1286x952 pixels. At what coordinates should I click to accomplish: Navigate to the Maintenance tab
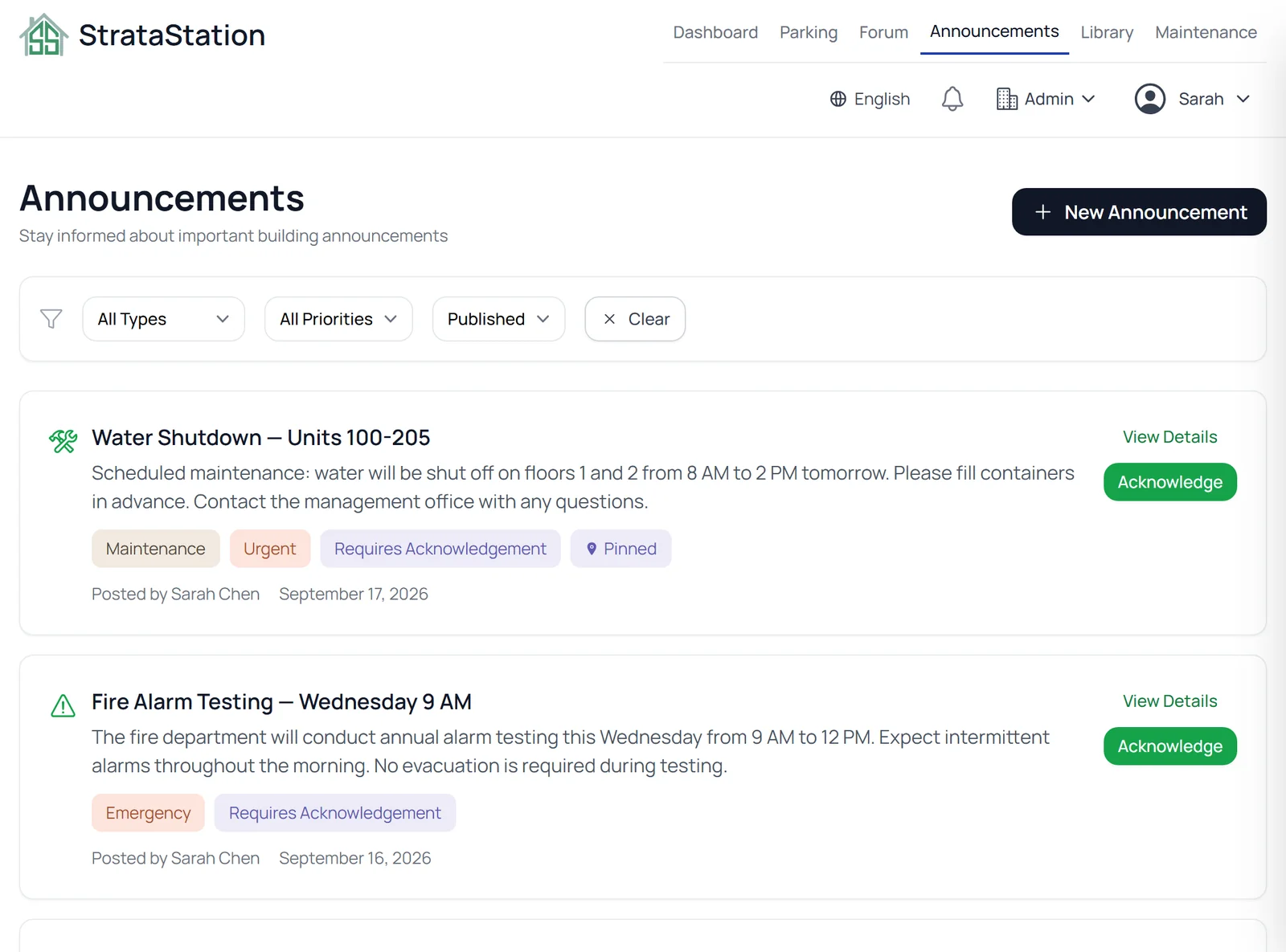[x=1206, y=32]
